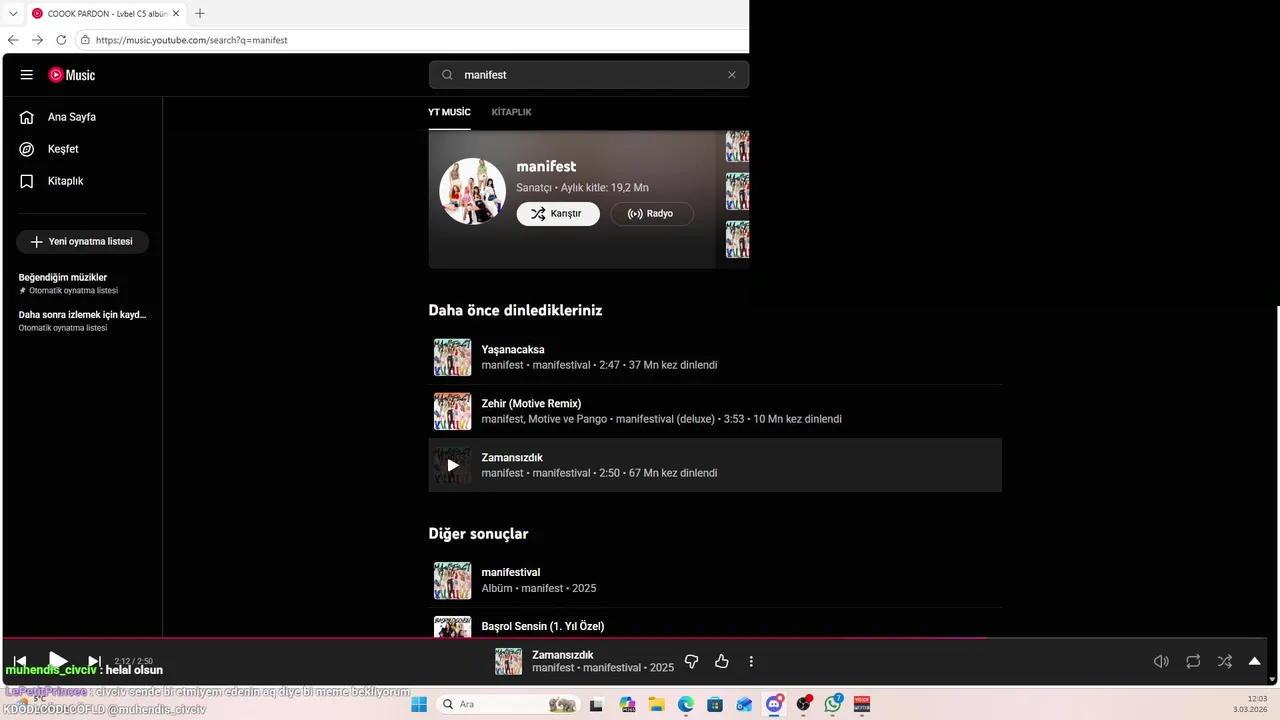1280x720 pixels.
Task: Select the YT MUSIC tab
Action: coord(449,112)
